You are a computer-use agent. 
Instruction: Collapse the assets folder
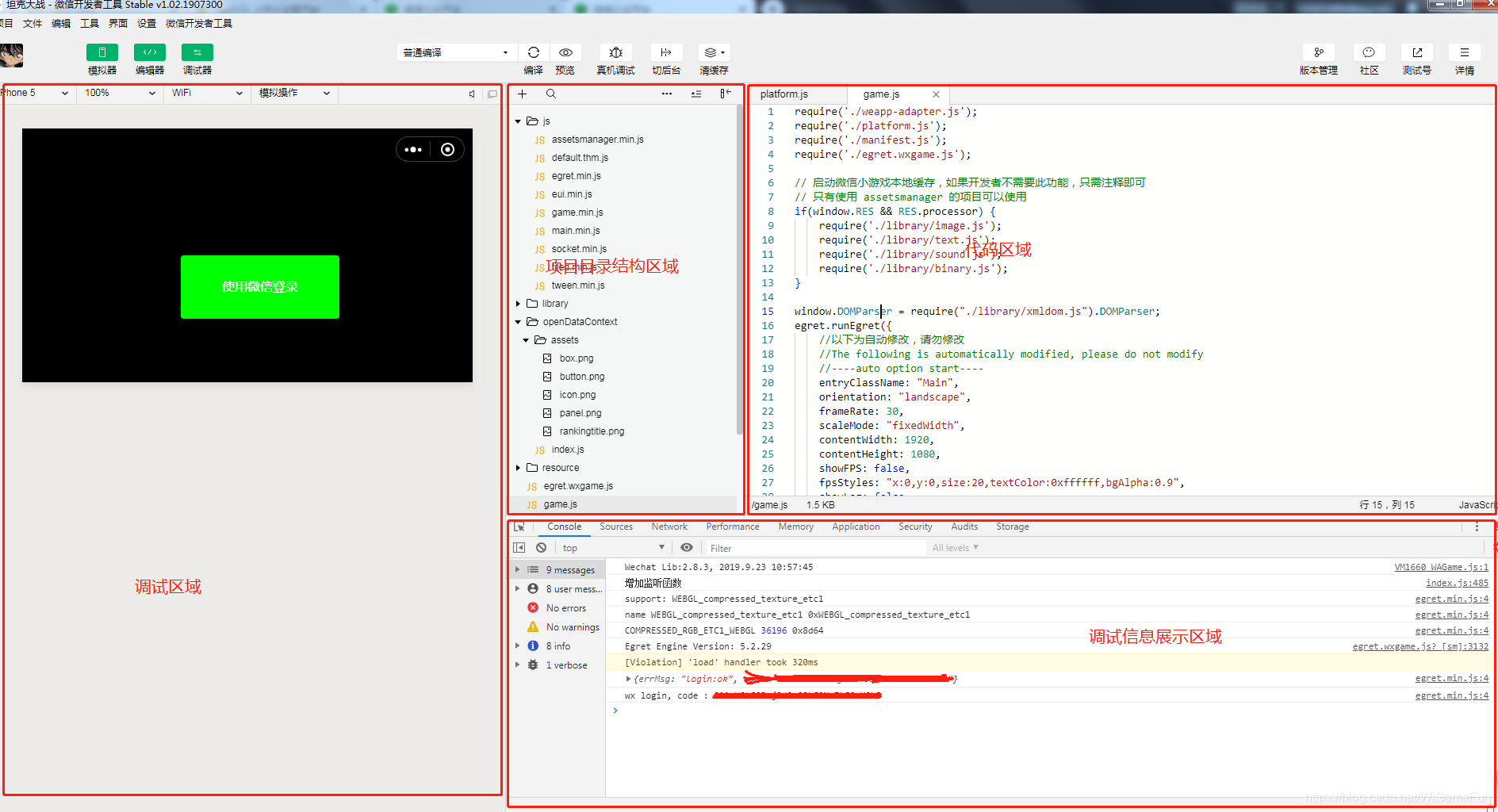(526, 340)
